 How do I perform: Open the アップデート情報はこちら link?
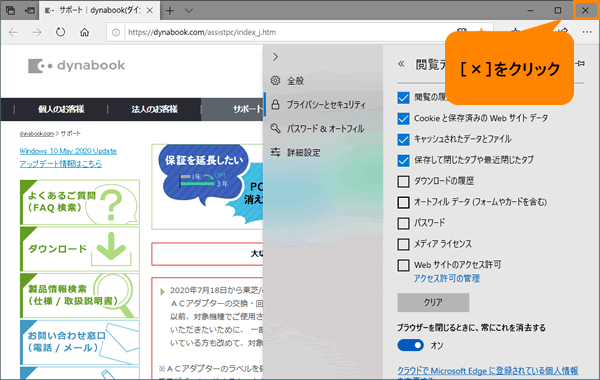[x=61, y=164]
